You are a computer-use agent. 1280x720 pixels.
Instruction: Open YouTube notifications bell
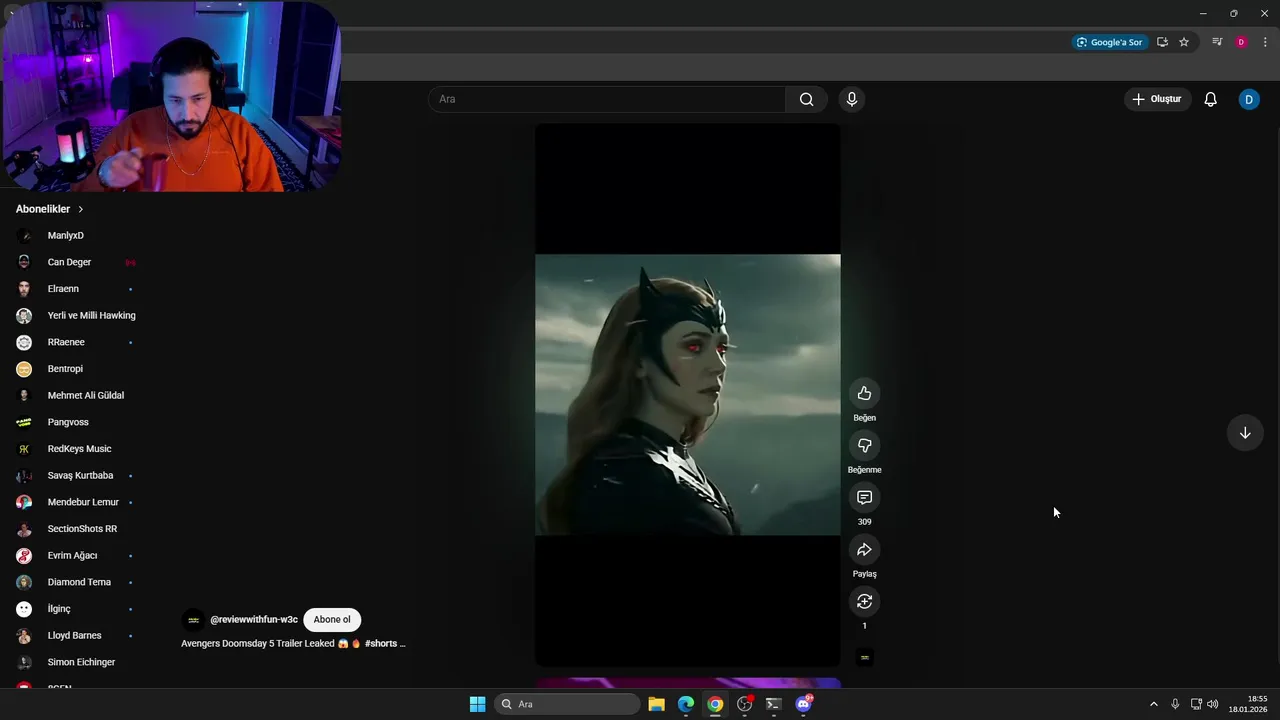[1210, 99]
